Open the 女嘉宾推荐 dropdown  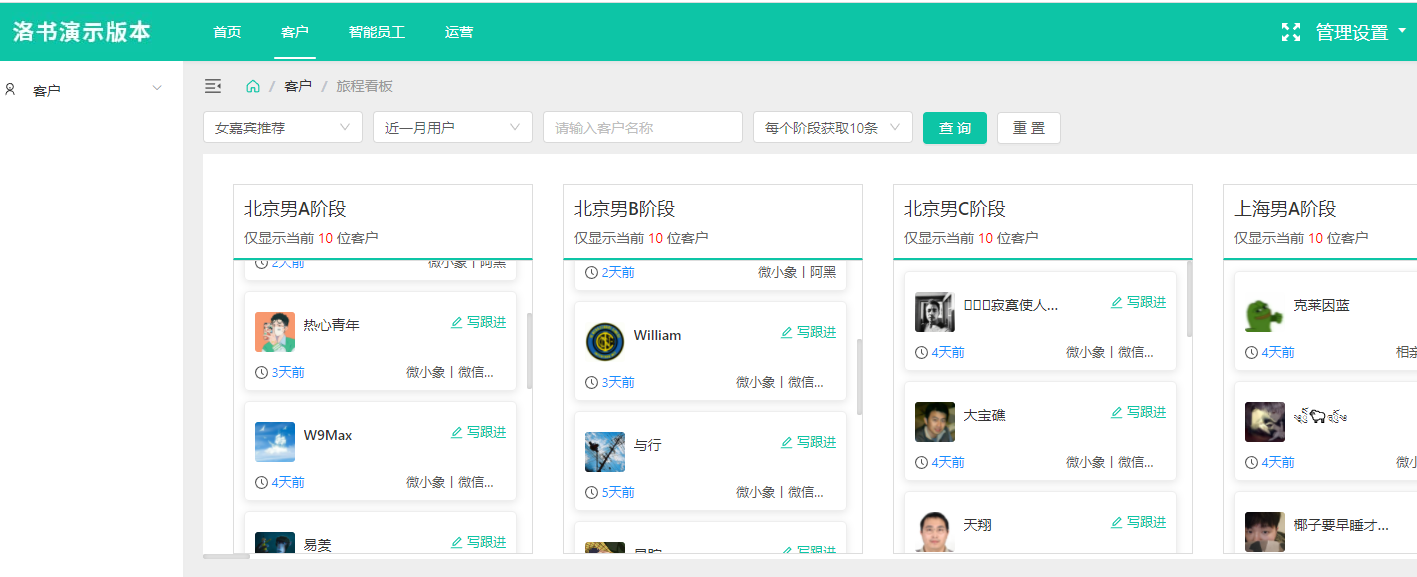coord(283,127)
